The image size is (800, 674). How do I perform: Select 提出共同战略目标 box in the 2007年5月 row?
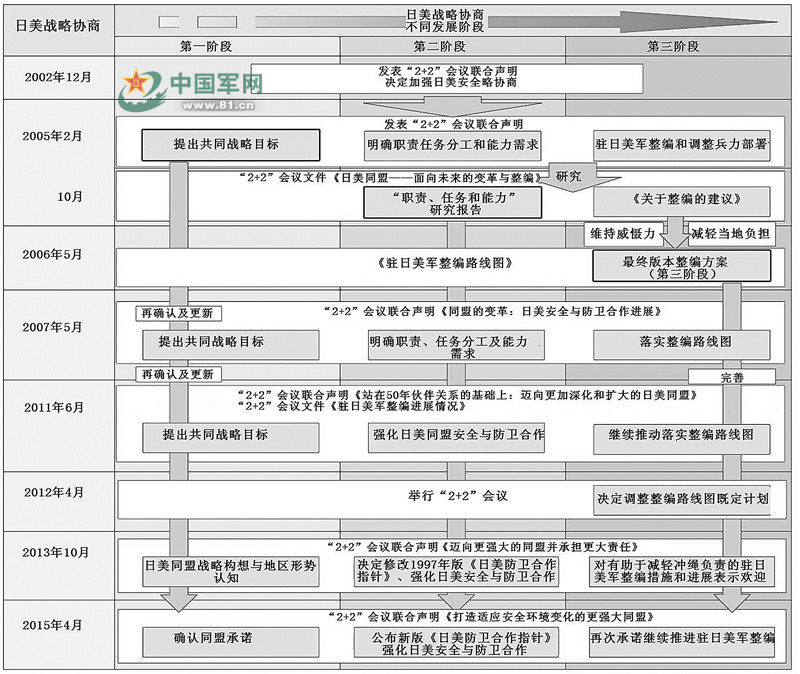(x=231, y=344)
